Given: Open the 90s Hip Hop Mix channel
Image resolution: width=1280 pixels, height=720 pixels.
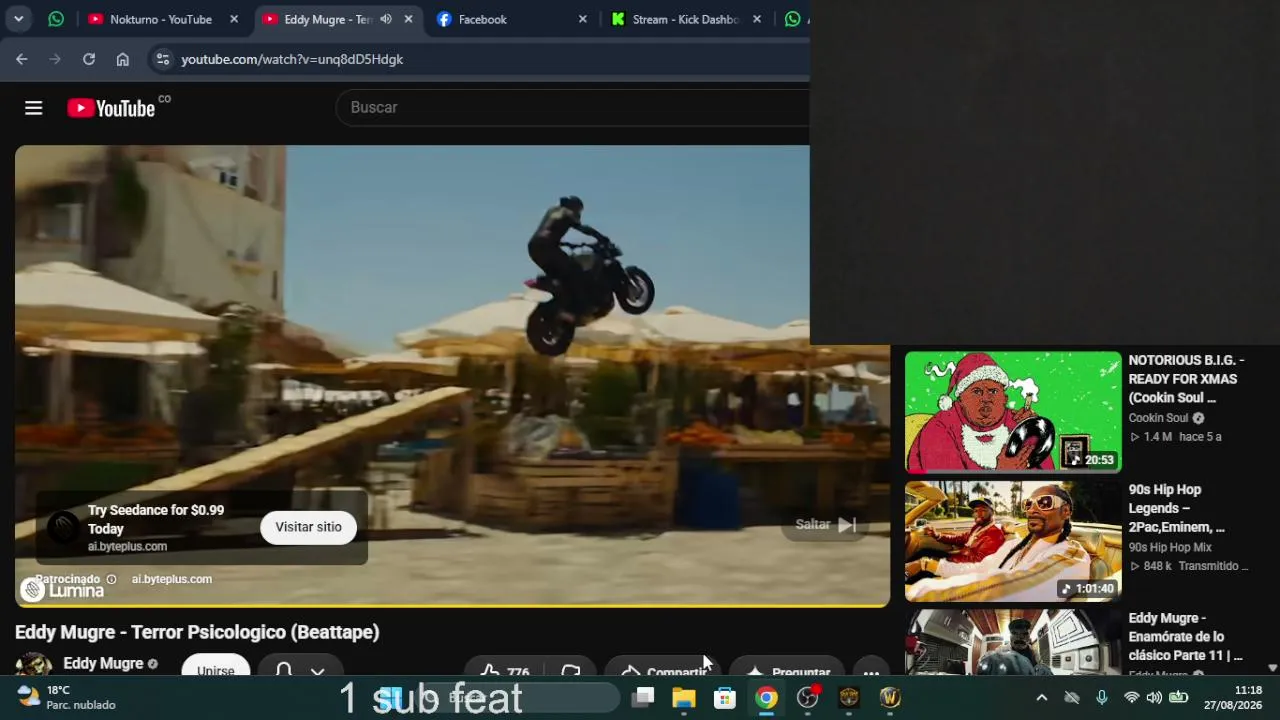Looking at the screenshot, I should pyautogui.click(x=1170, y=547).
